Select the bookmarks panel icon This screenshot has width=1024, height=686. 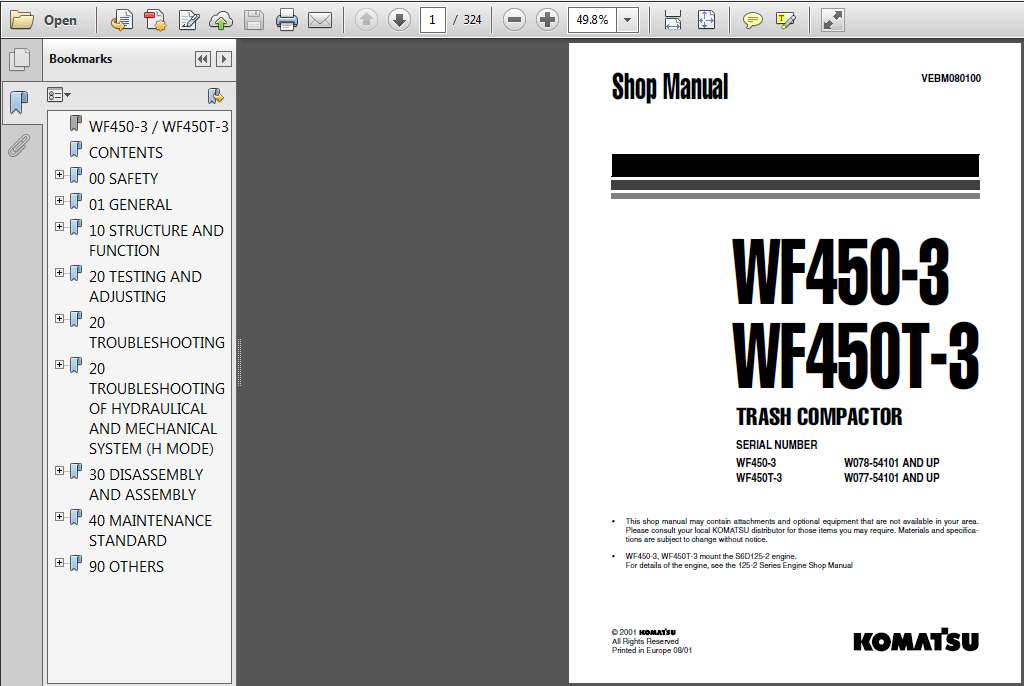[20, 102]
